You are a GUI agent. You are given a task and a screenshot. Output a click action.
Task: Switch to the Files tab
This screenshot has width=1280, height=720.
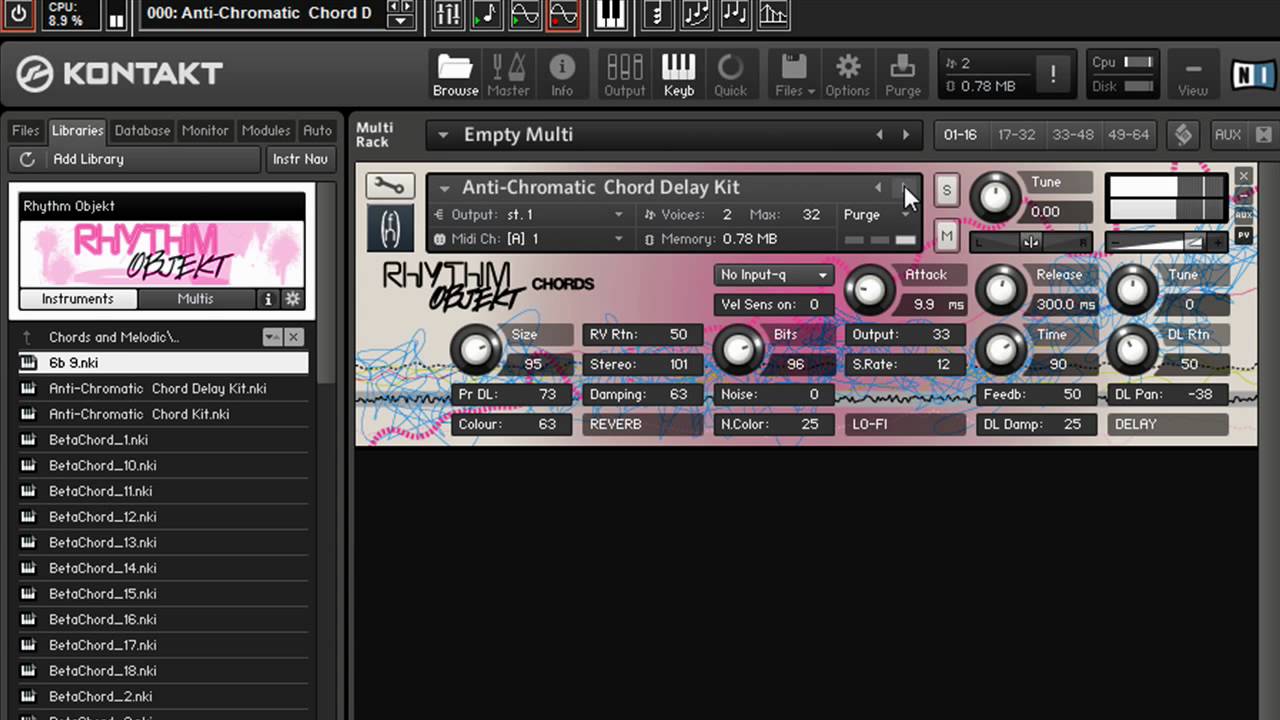[25, 130]
